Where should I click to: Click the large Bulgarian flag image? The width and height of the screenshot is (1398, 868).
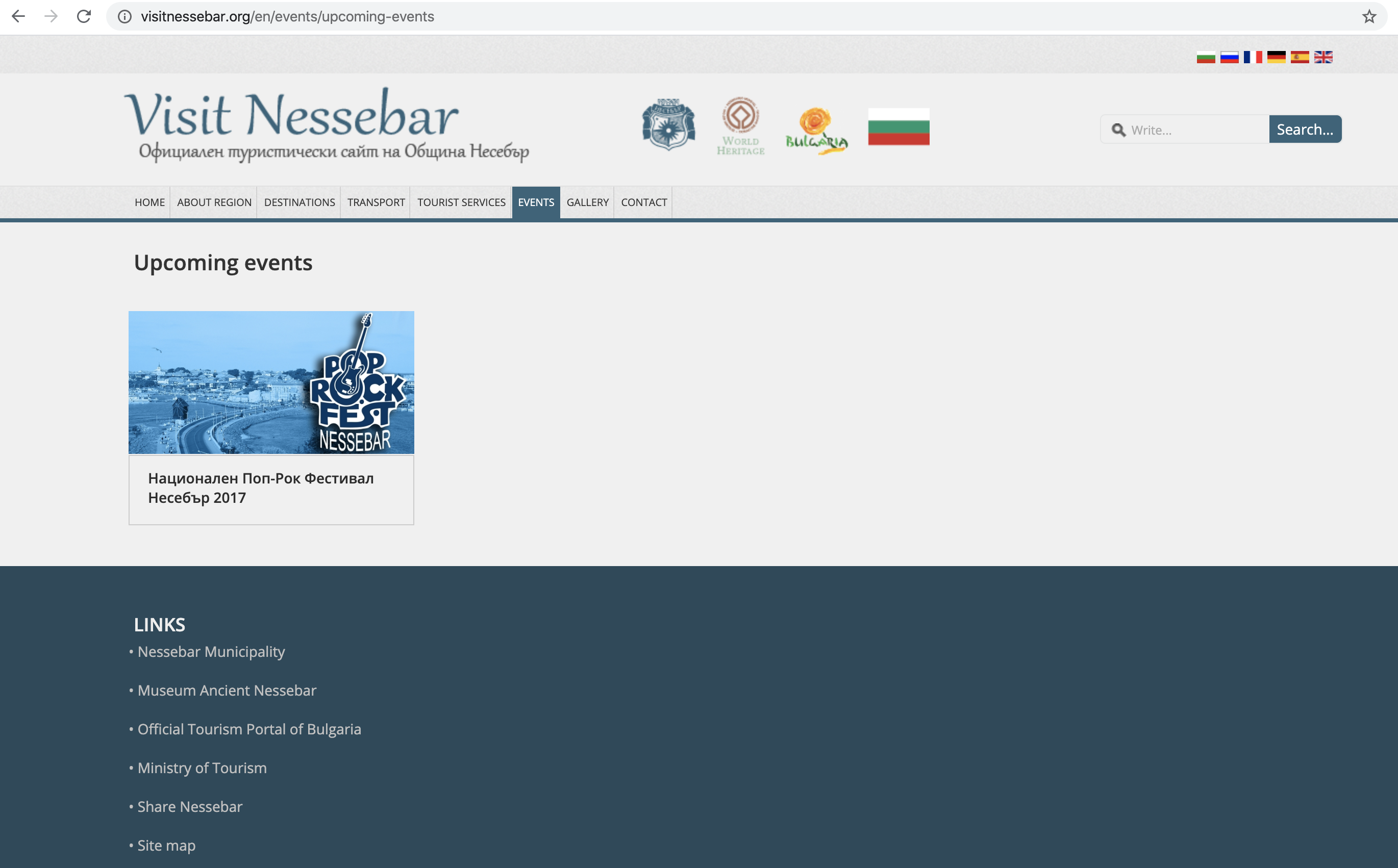pos(898,127)
